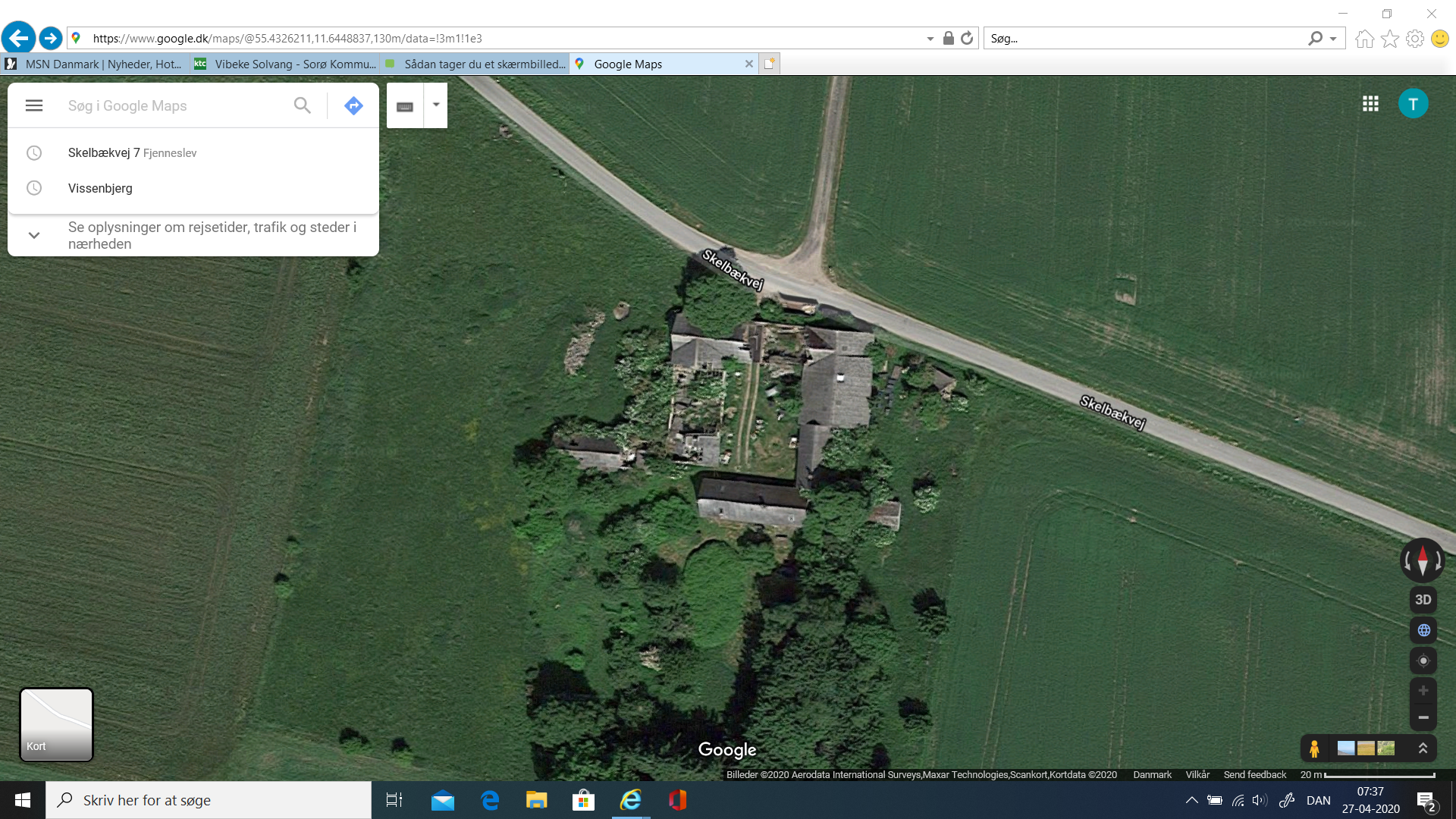Click the browser Søg search box
This screenshot has width=1456, height=819.
coord(1145,38)
